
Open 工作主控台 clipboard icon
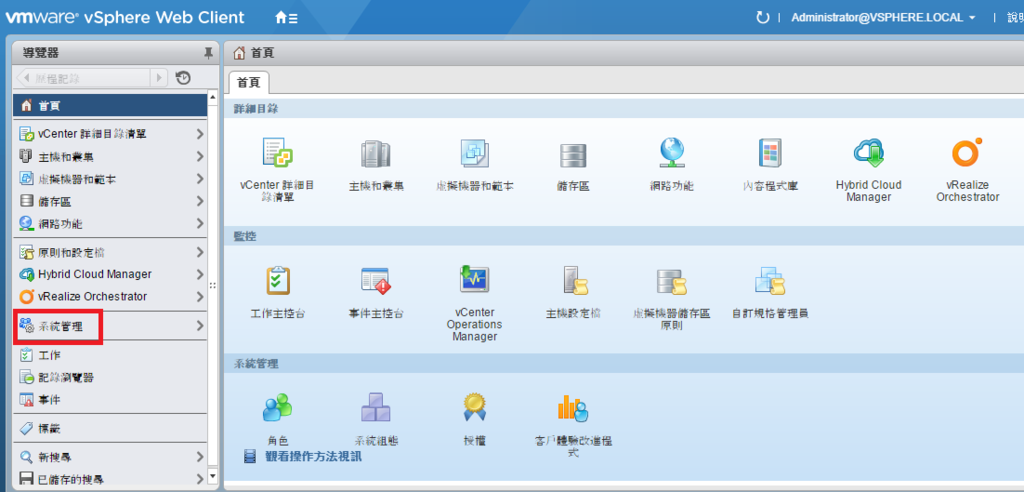pos(278,281)
